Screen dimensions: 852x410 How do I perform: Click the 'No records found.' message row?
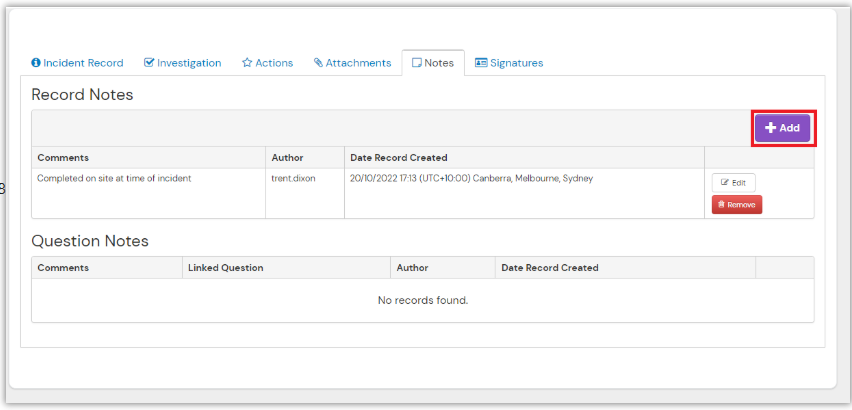click(422, 300)
